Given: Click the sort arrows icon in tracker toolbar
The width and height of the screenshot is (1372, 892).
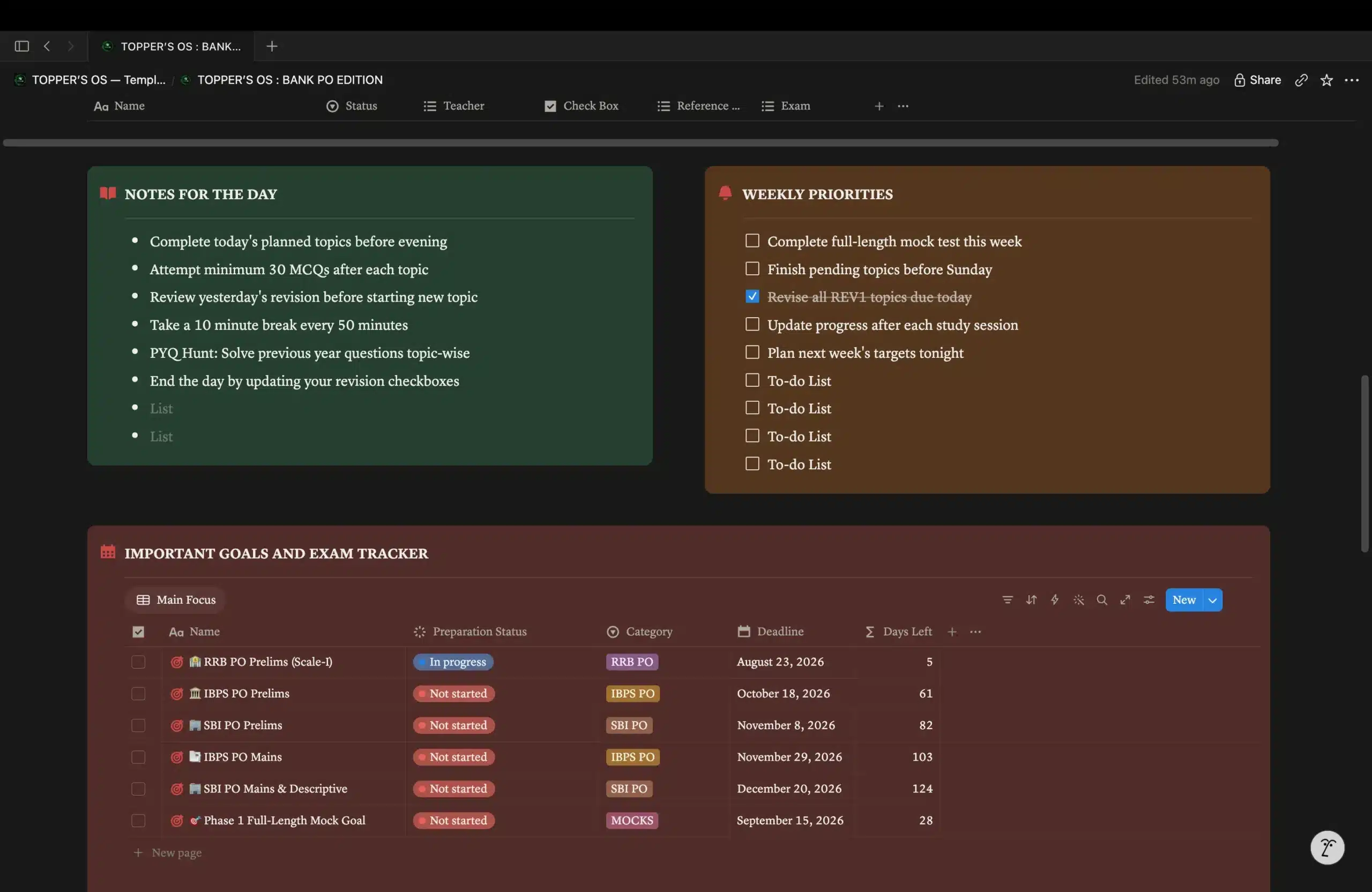Looking at the screenshot, I should point(1031,600).
